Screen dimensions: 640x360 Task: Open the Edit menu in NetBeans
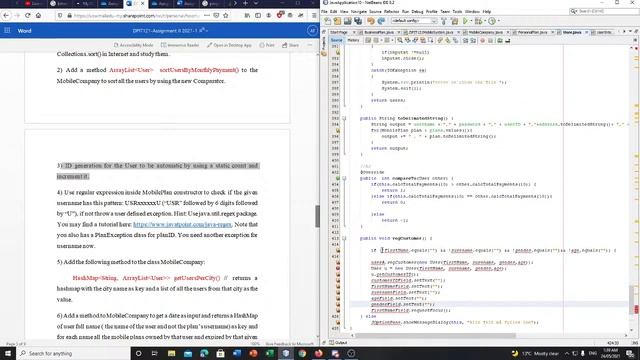coord(333,11)
